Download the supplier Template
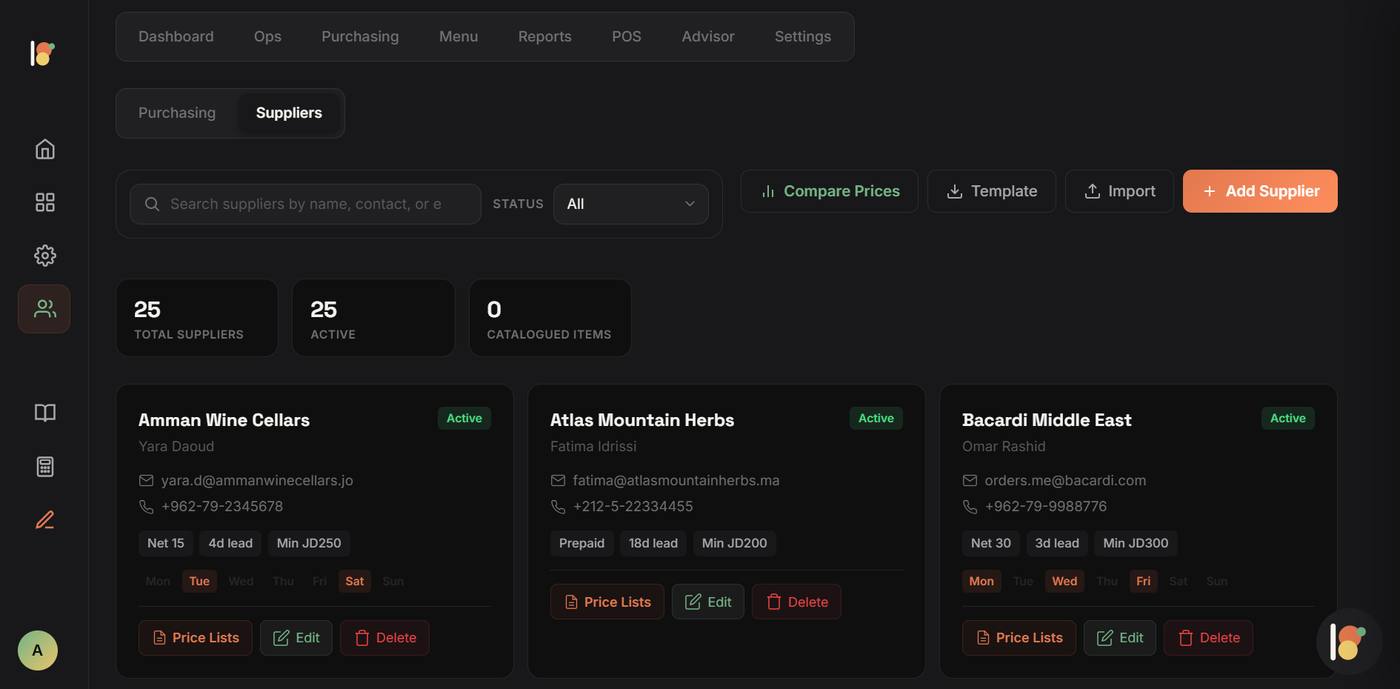Screen dimensions: 1400x689 click(x=991, y=191)
